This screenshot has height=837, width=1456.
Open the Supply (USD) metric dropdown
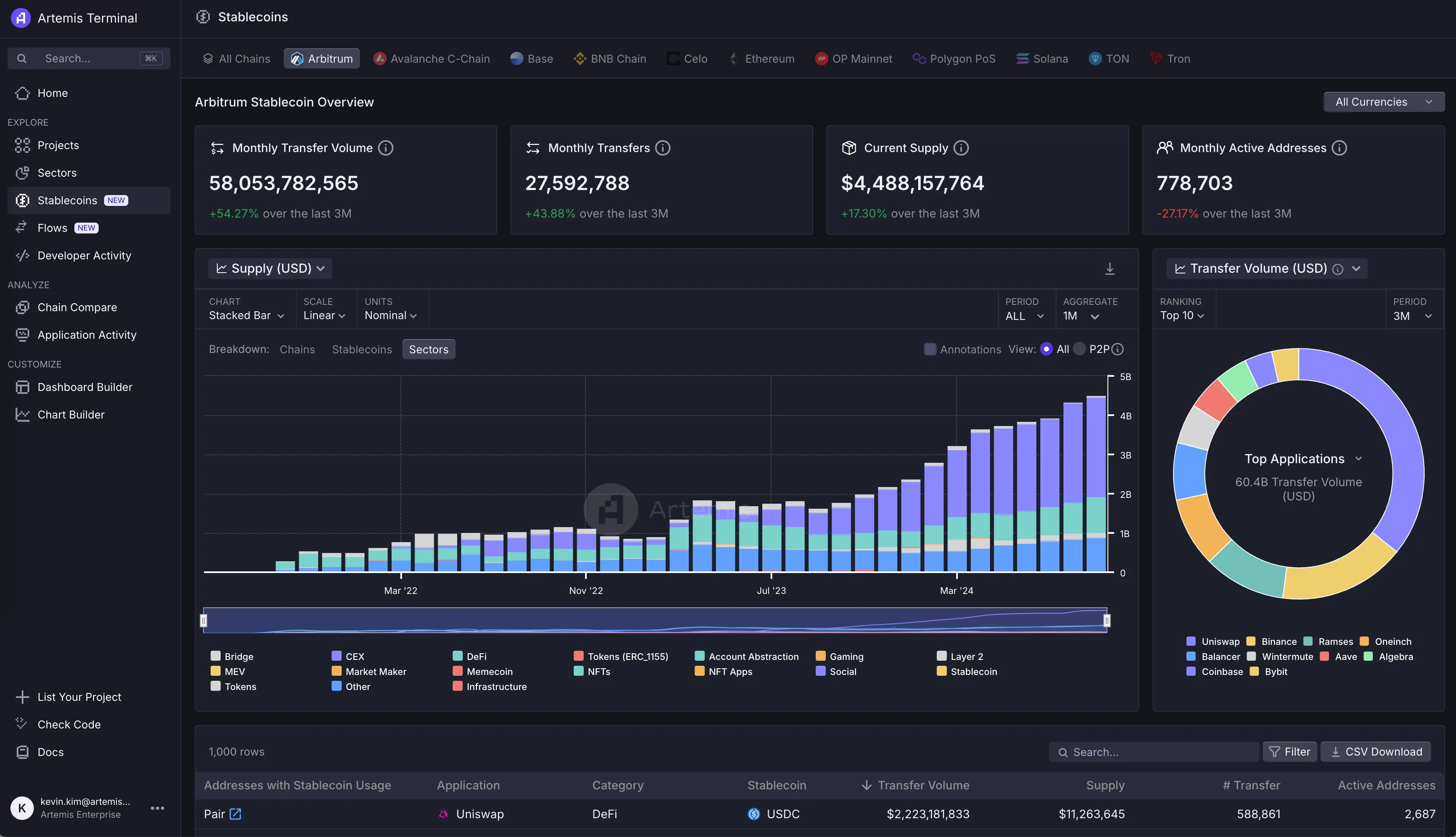(270, 269)
